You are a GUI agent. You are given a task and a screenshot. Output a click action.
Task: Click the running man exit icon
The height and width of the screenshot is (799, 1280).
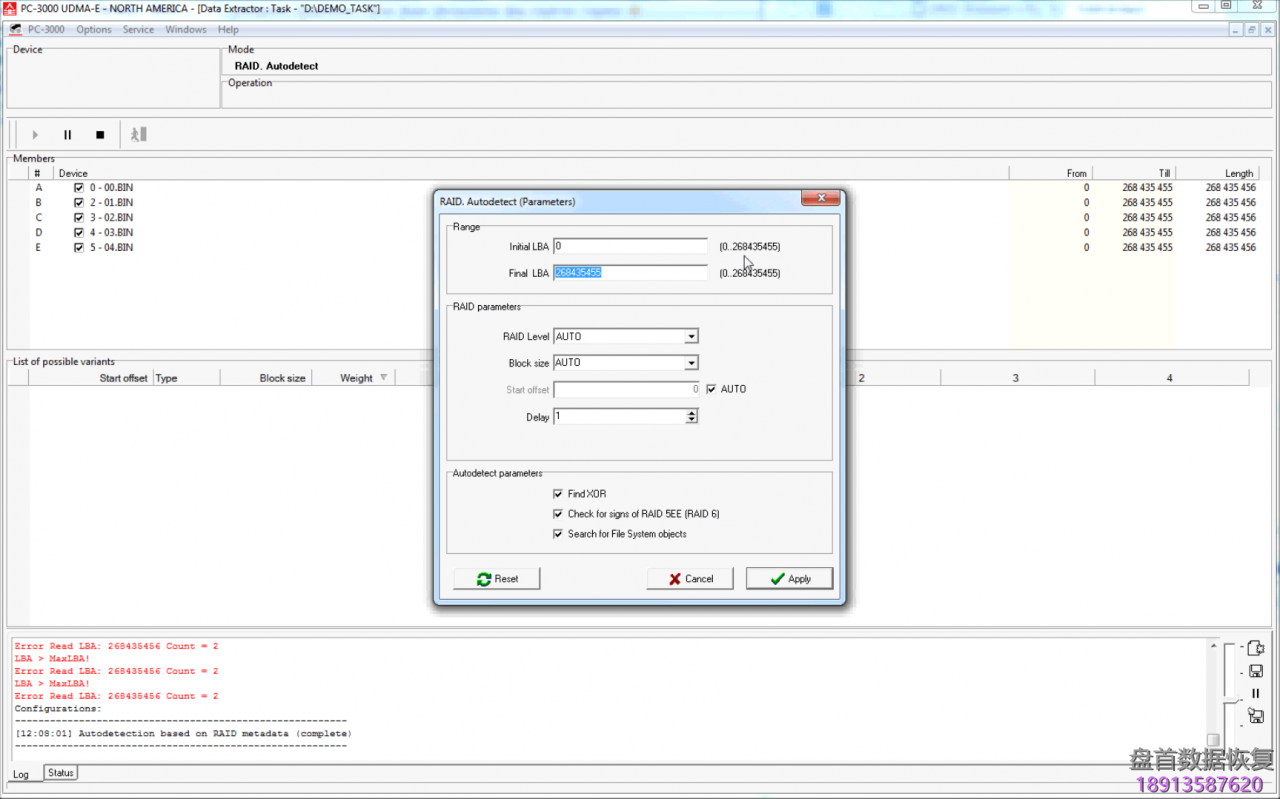138,134
